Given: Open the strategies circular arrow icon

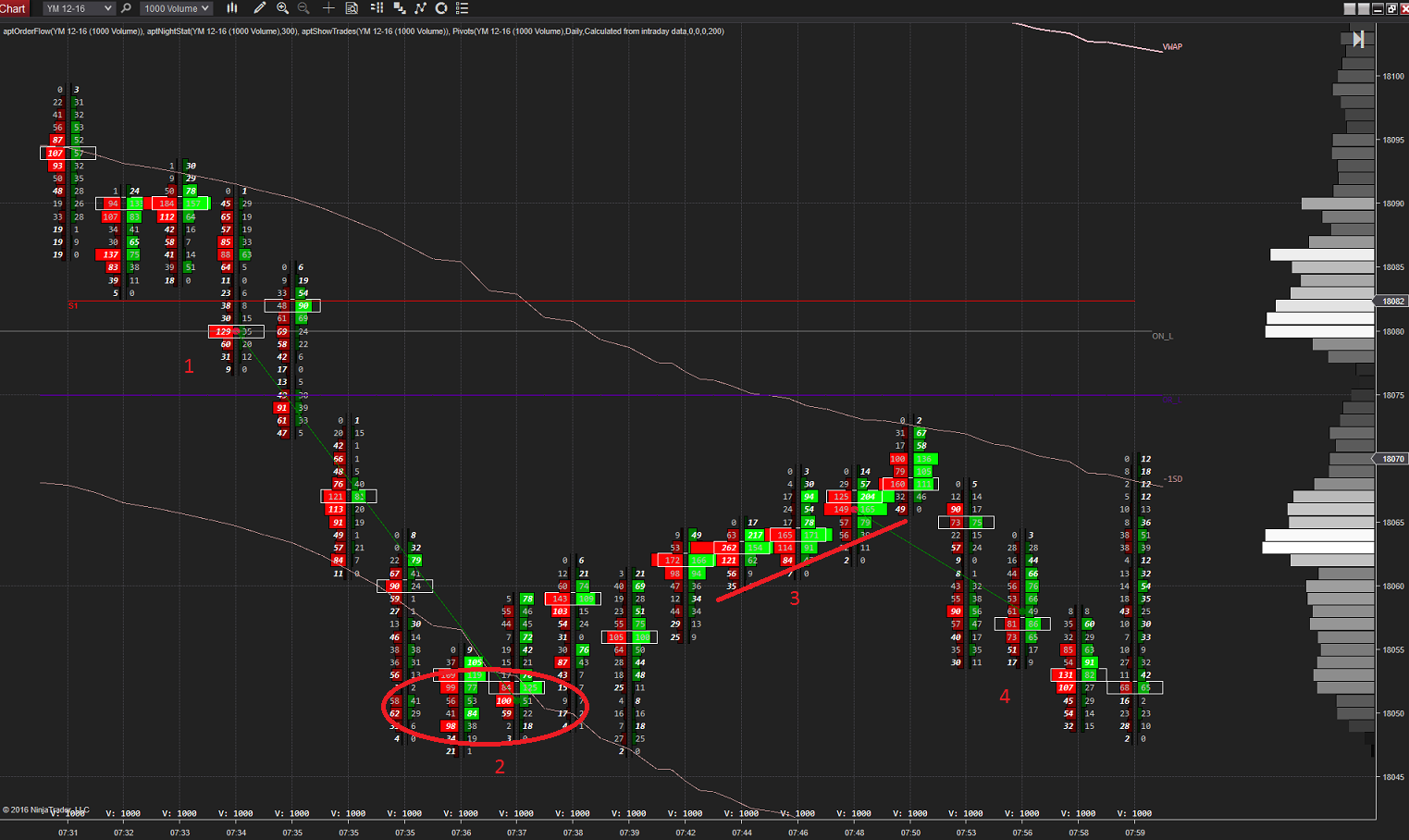Looking at the screenshot, I should pos(441,8).
